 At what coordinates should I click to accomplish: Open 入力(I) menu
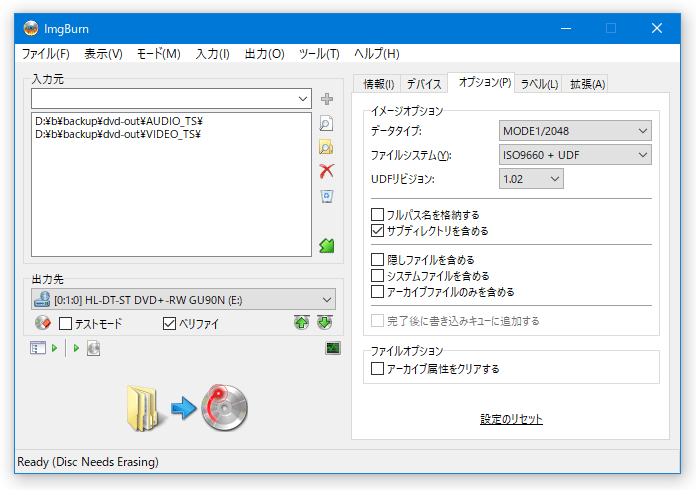[213, 54]
